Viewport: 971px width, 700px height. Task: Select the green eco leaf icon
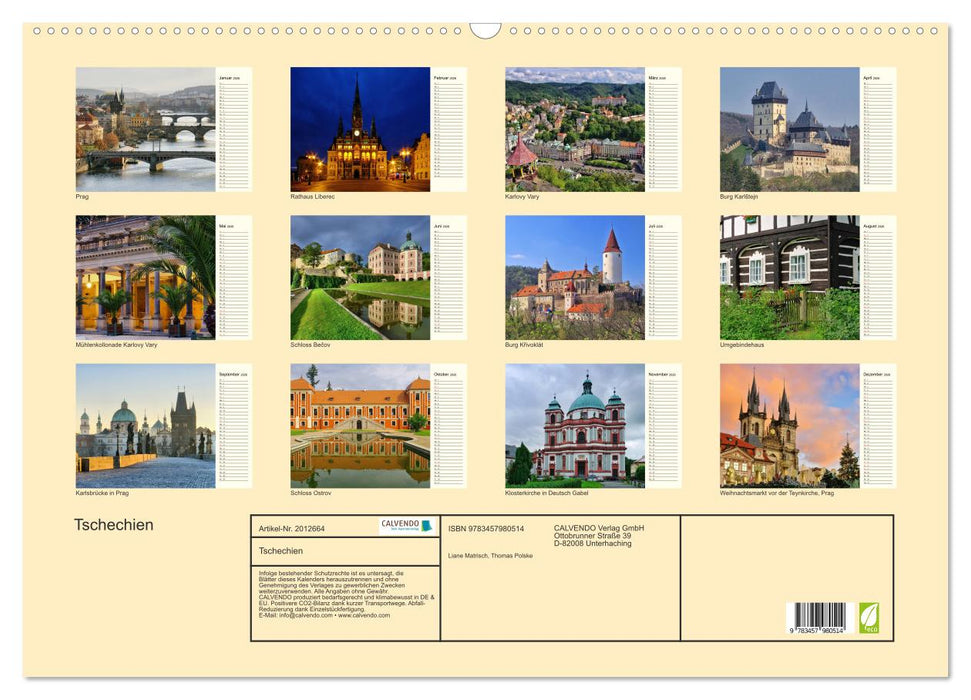tap(872, 617)
